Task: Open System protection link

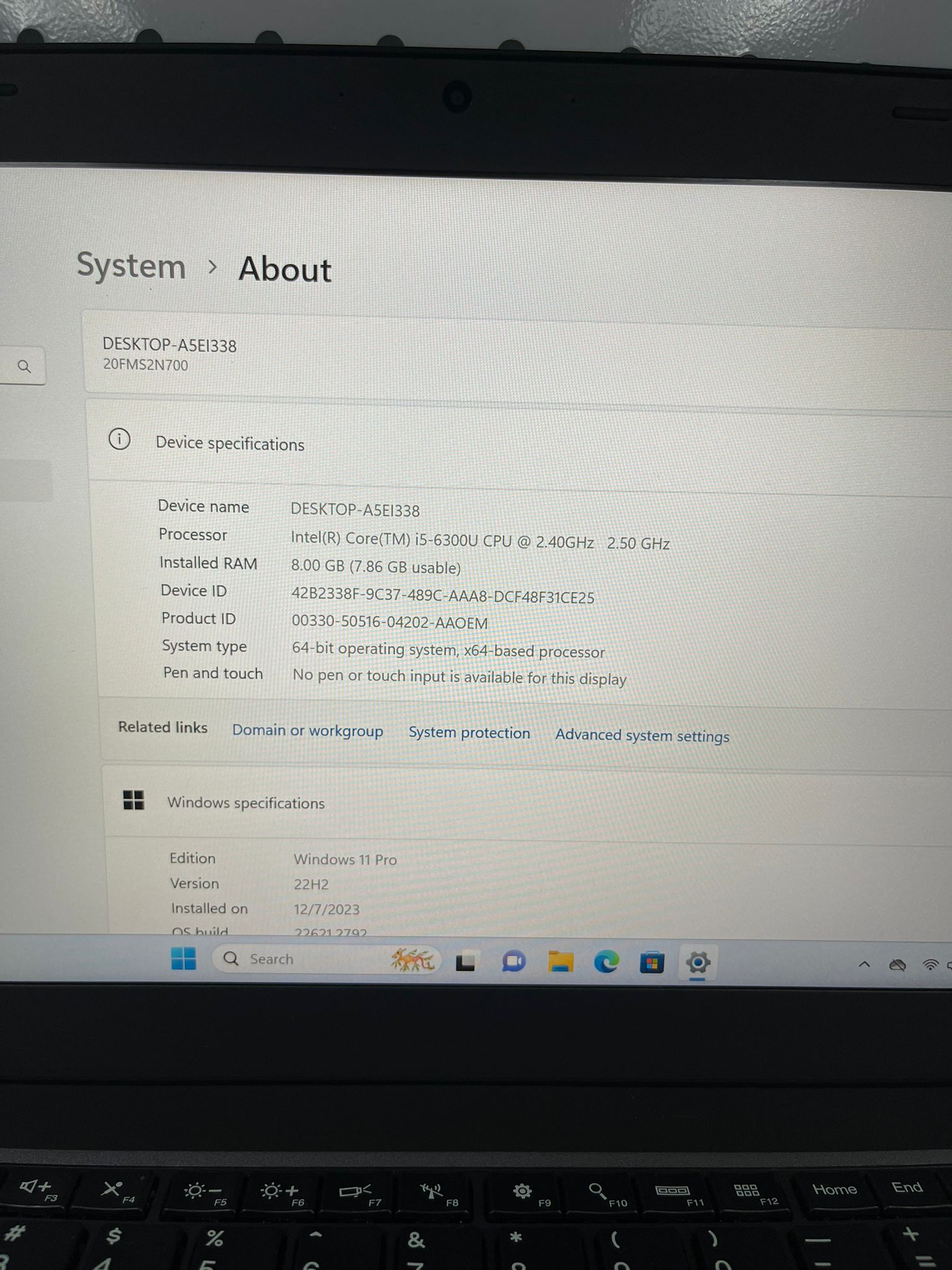Action: (x=469, y=732)
